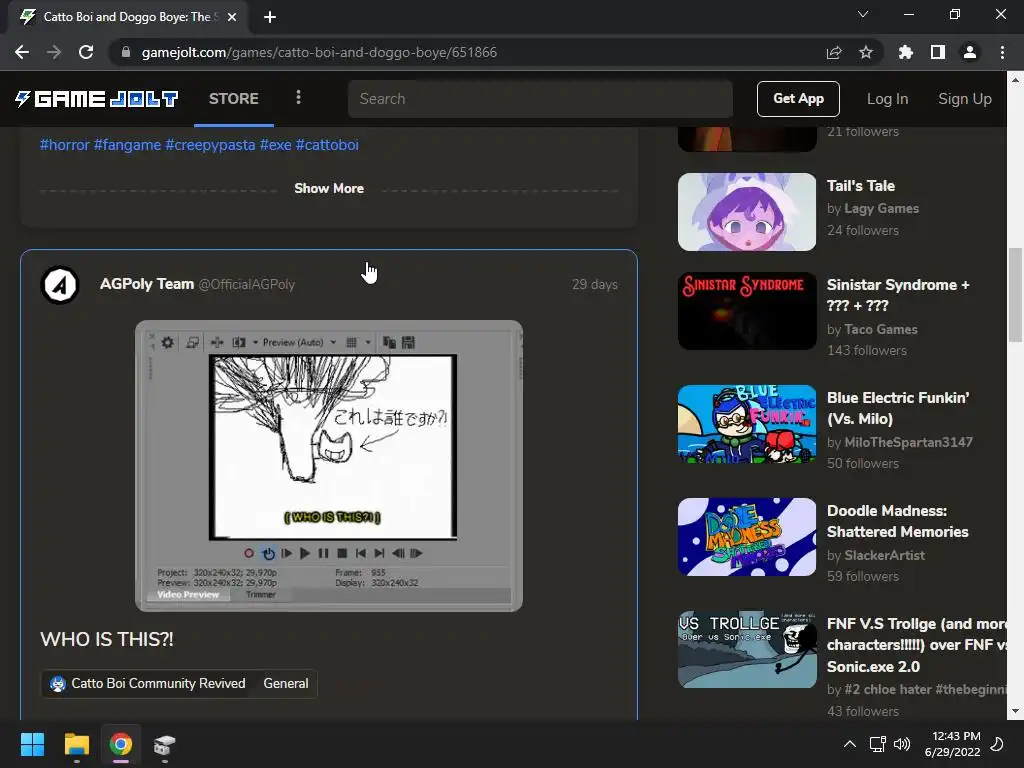Click the scrollbar down arrow
Viewport: 1024px width, 768px height.
click(x=1015, y=711)
